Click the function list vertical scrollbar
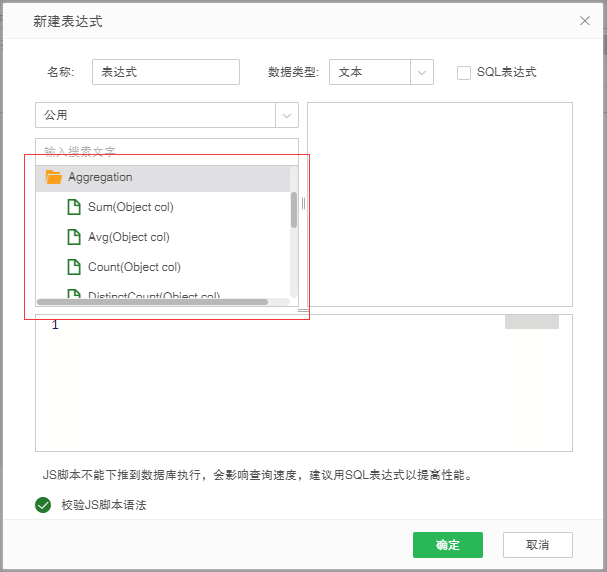607x572 pixels. (294, 210)
